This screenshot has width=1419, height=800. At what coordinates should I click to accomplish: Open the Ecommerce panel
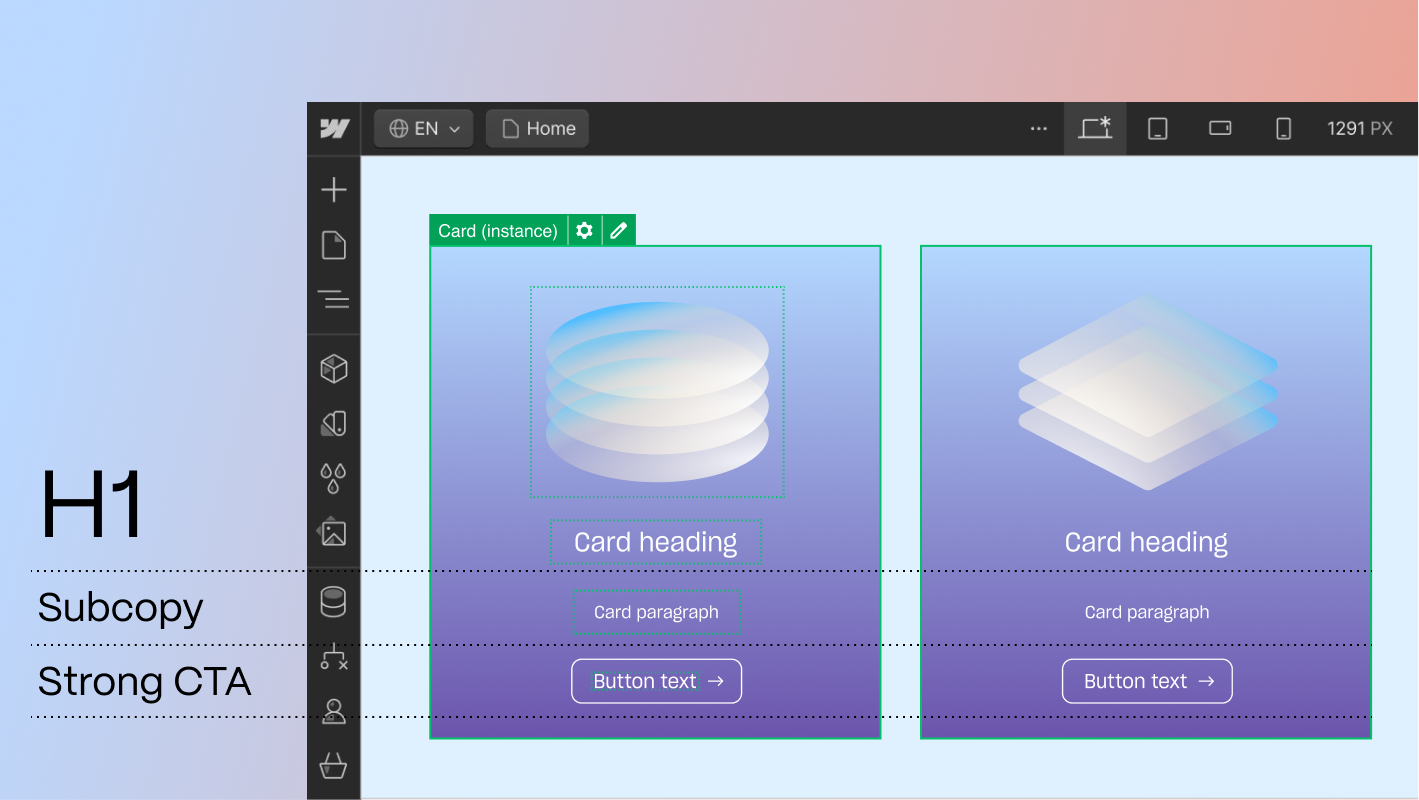pos(333,766)
